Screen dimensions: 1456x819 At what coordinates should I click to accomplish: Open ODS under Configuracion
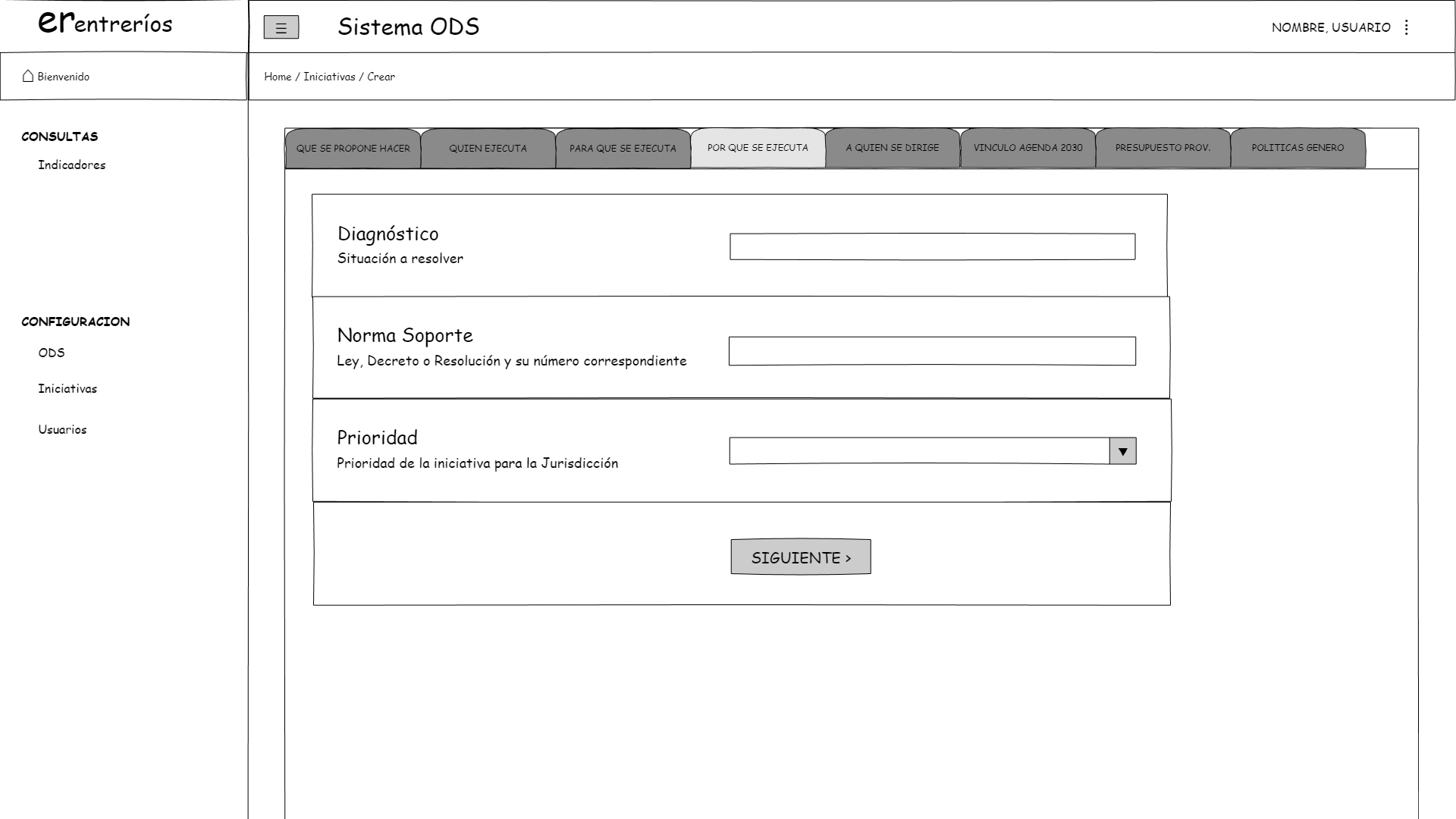(52, 353)
